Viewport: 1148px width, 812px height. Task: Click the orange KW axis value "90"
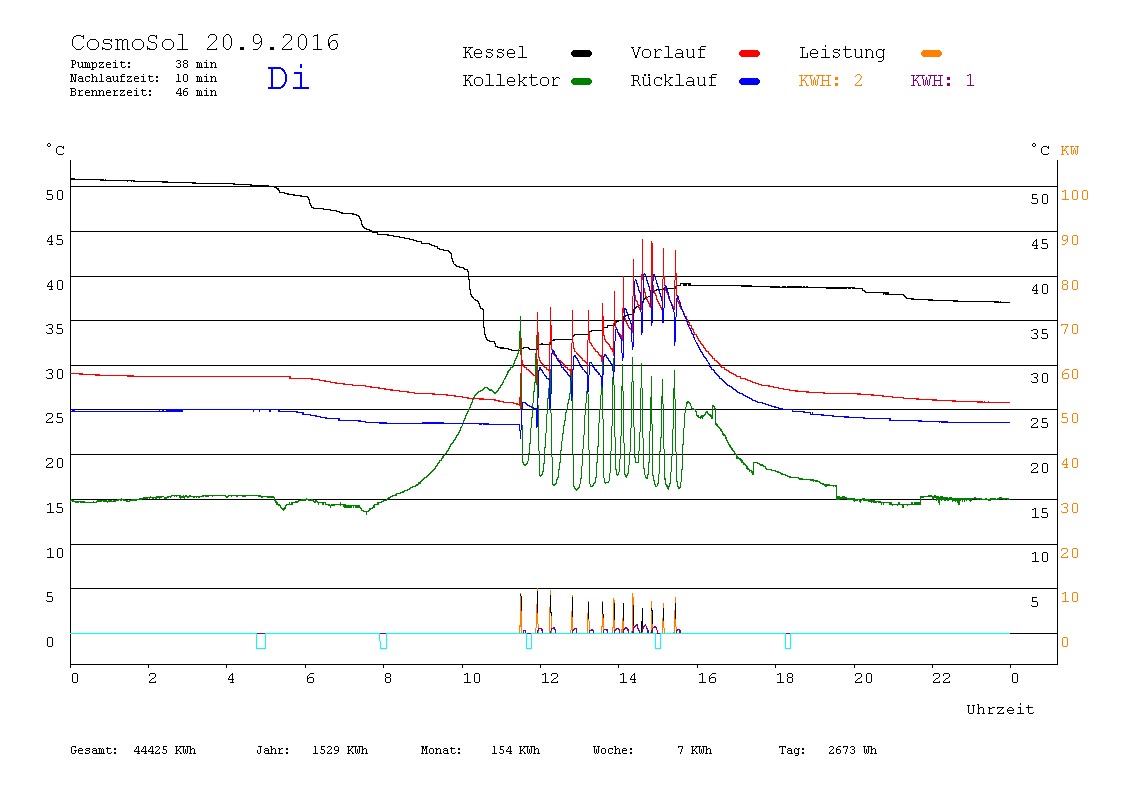[x=1070, y=240]
